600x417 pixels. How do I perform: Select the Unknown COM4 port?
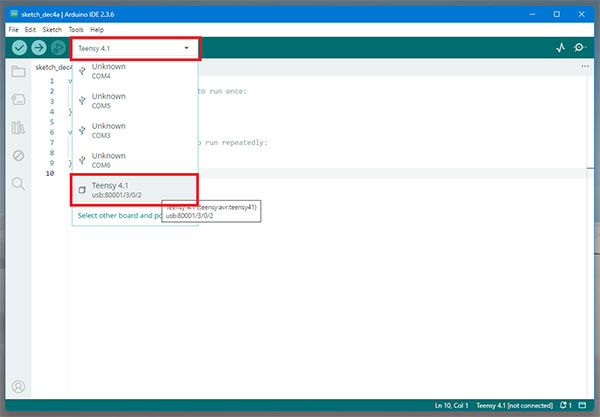[108, 72]
